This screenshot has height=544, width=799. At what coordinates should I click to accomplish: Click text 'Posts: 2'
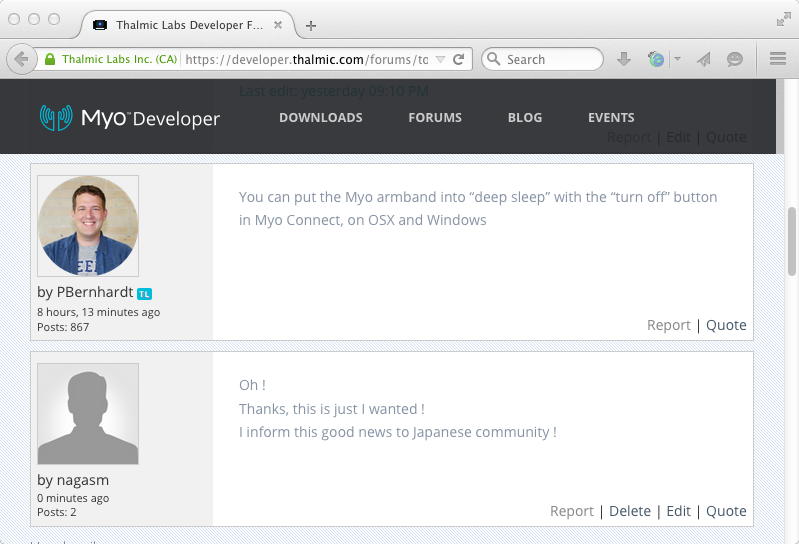tap(57, 512)
